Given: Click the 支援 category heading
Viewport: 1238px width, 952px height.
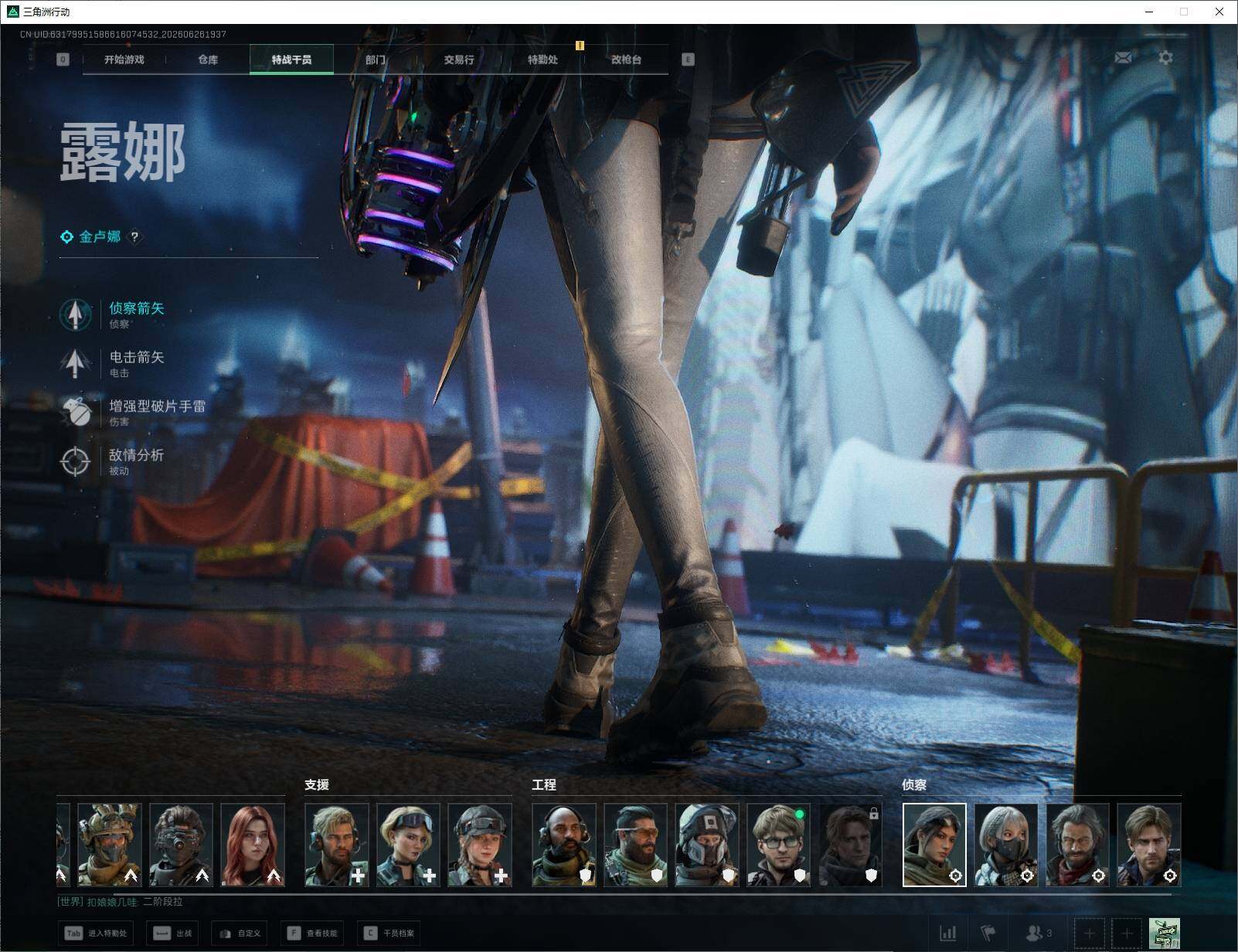Looking at the screenshot, I should [317, 784].
